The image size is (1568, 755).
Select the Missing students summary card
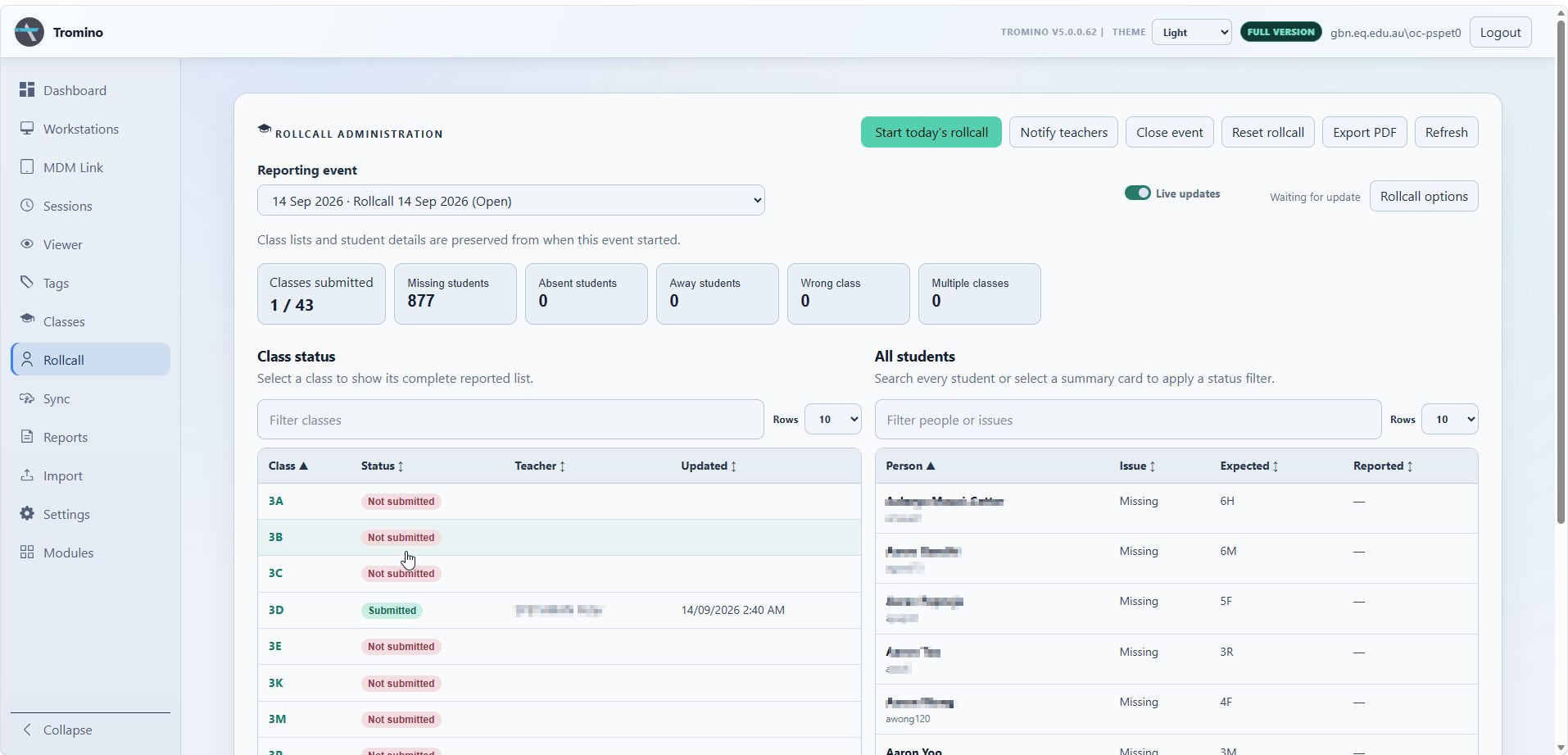pyautogui.click(x=455, y=293)
